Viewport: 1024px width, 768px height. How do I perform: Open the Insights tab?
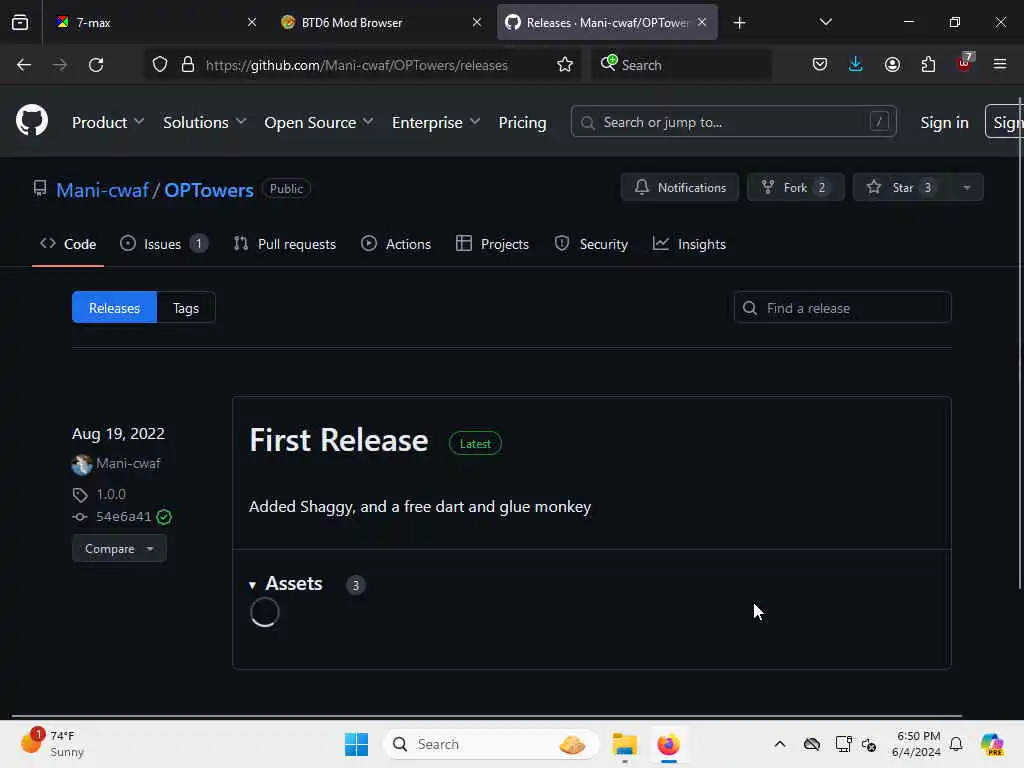tap(689, 244)
